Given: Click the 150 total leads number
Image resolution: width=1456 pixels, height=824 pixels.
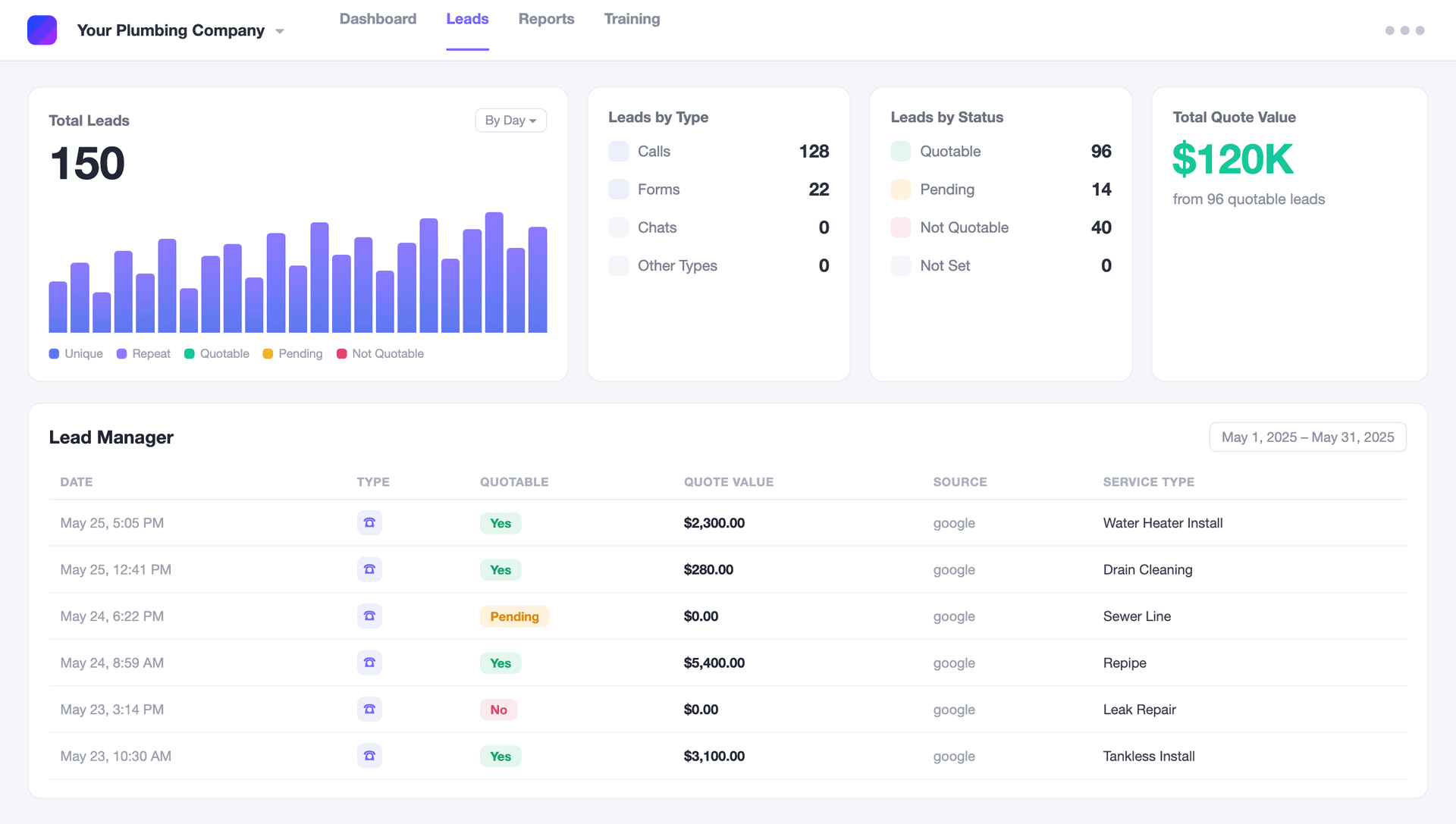Looking at the screenshot, I should [87, 163].
